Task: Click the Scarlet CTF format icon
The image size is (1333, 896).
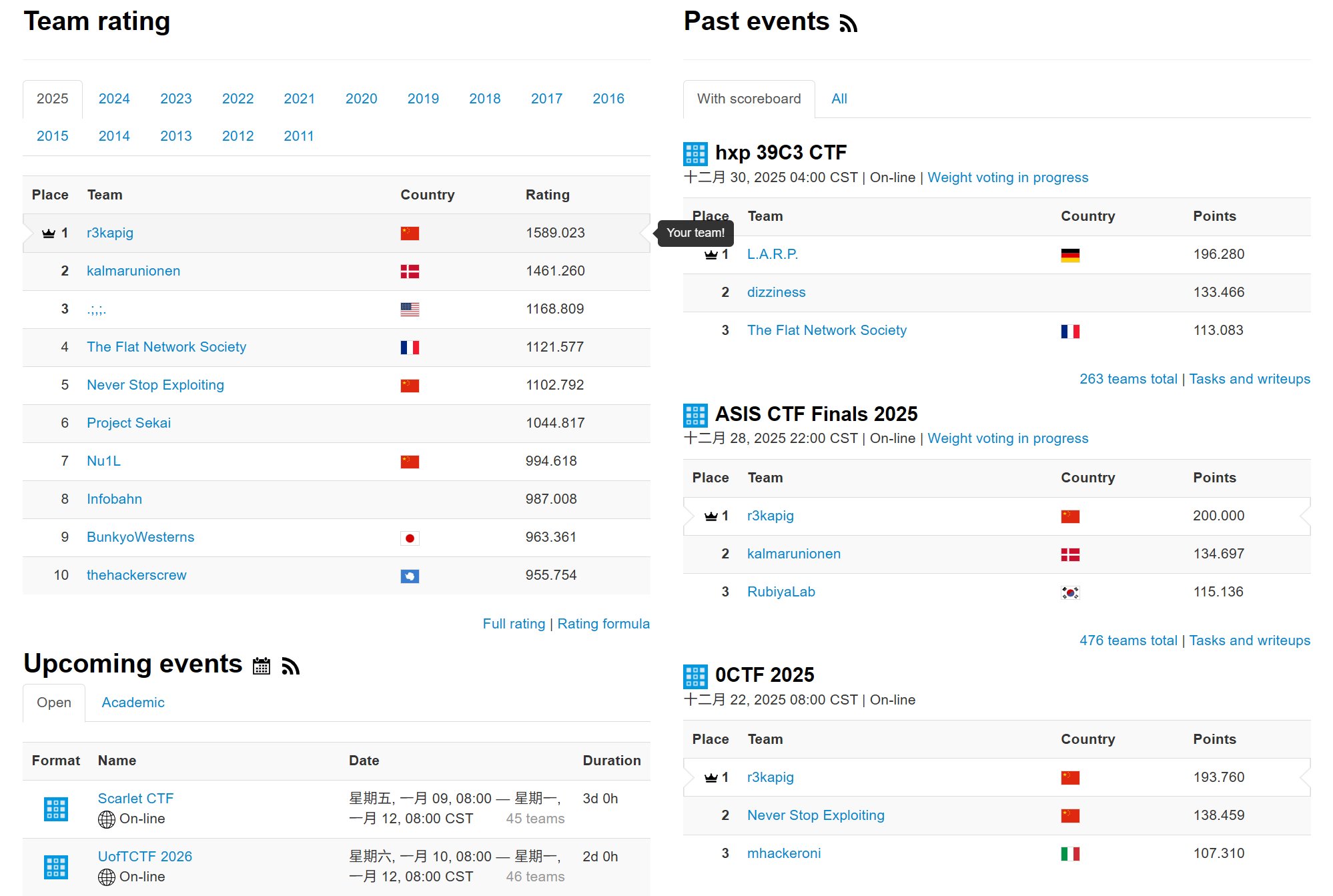Action: [56, 809]
